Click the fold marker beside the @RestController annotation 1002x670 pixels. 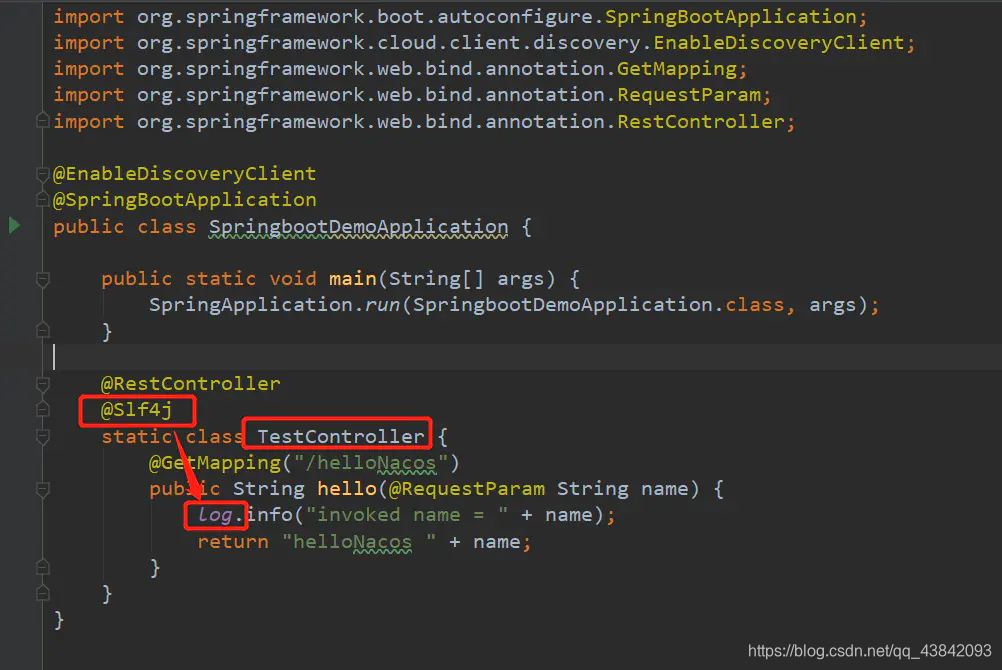pos(43,384)
